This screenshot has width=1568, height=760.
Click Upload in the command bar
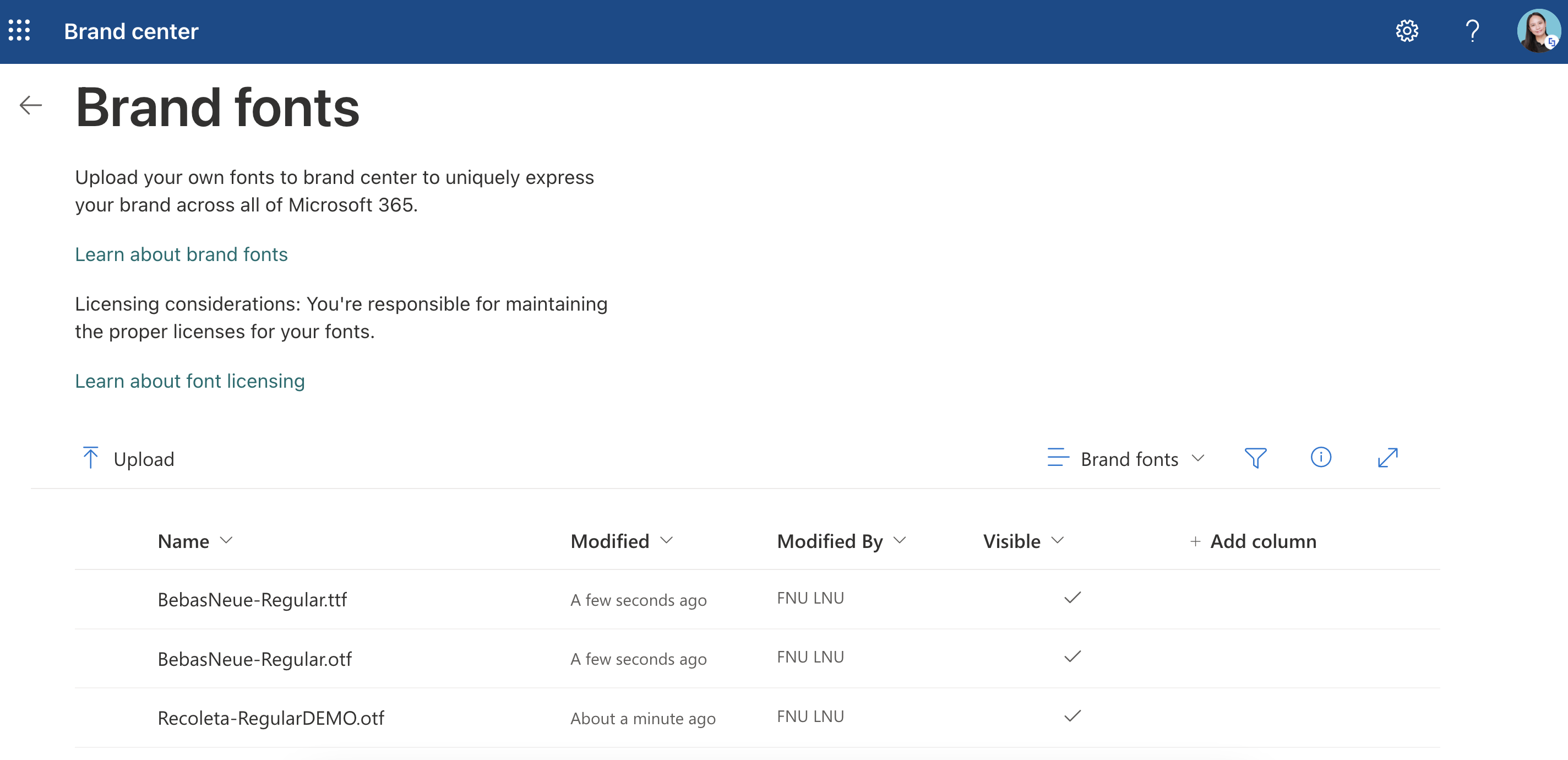128,459
